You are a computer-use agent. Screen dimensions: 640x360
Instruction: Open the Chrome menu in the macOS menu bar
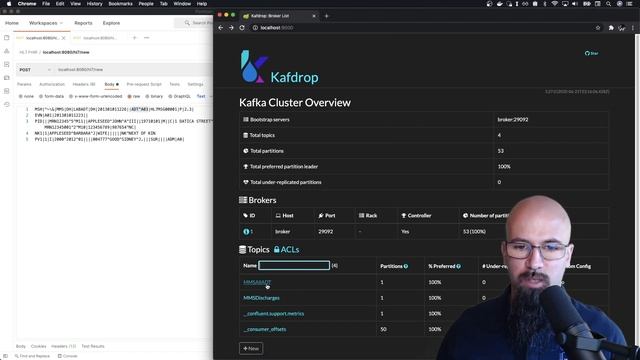point(27,4)
